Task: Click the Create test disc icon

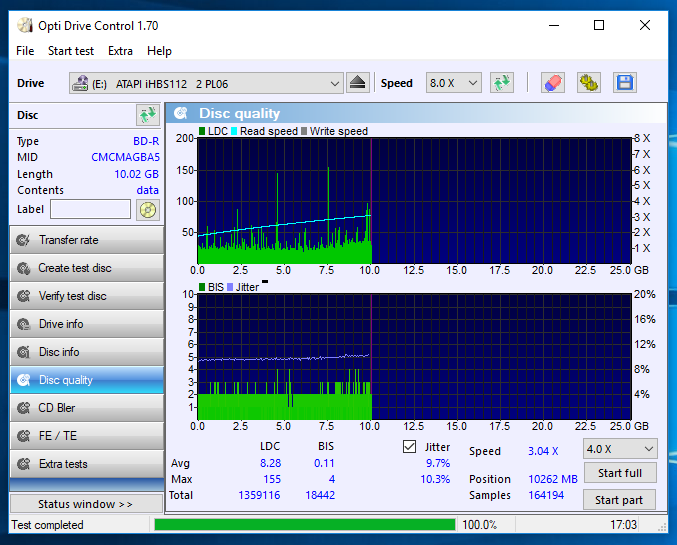Action: (23, 268)
